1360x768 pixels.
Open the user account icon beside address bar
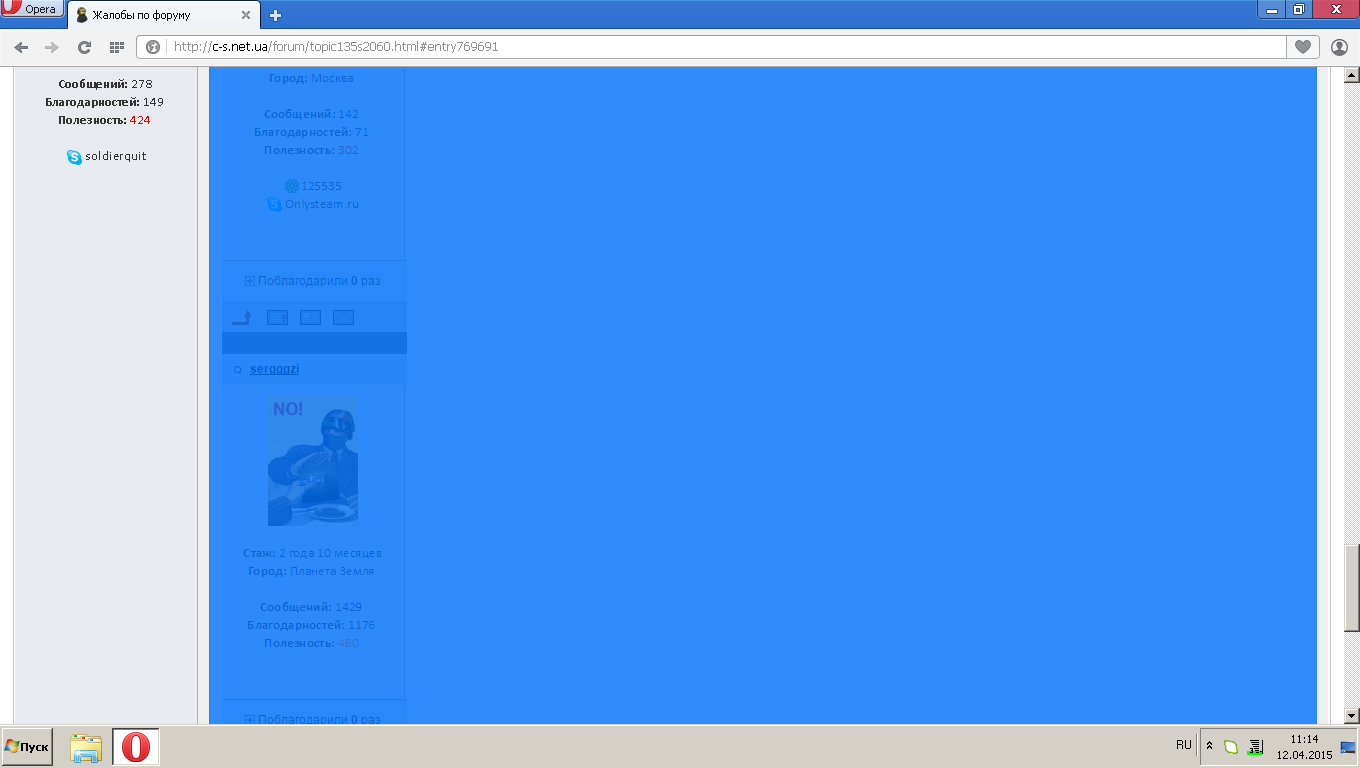tap(1340, 47)
